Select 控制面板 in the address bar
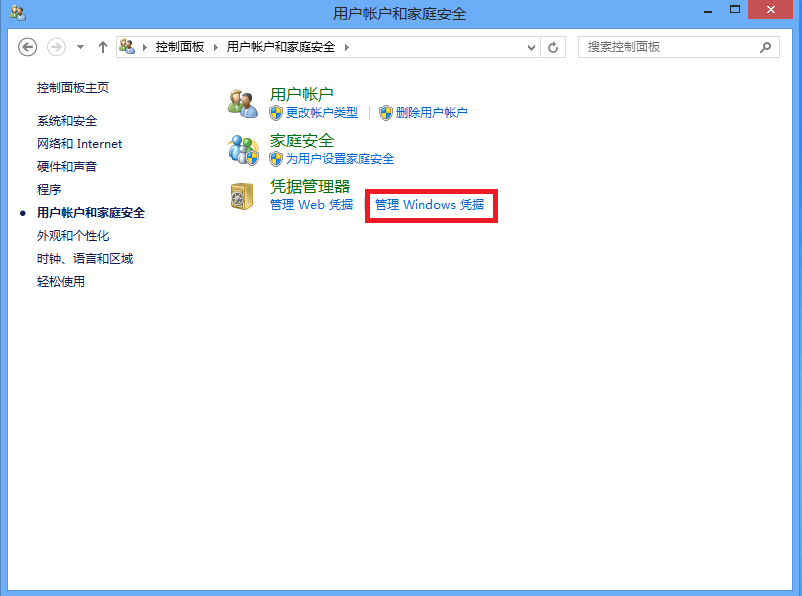 click(180, 47)
